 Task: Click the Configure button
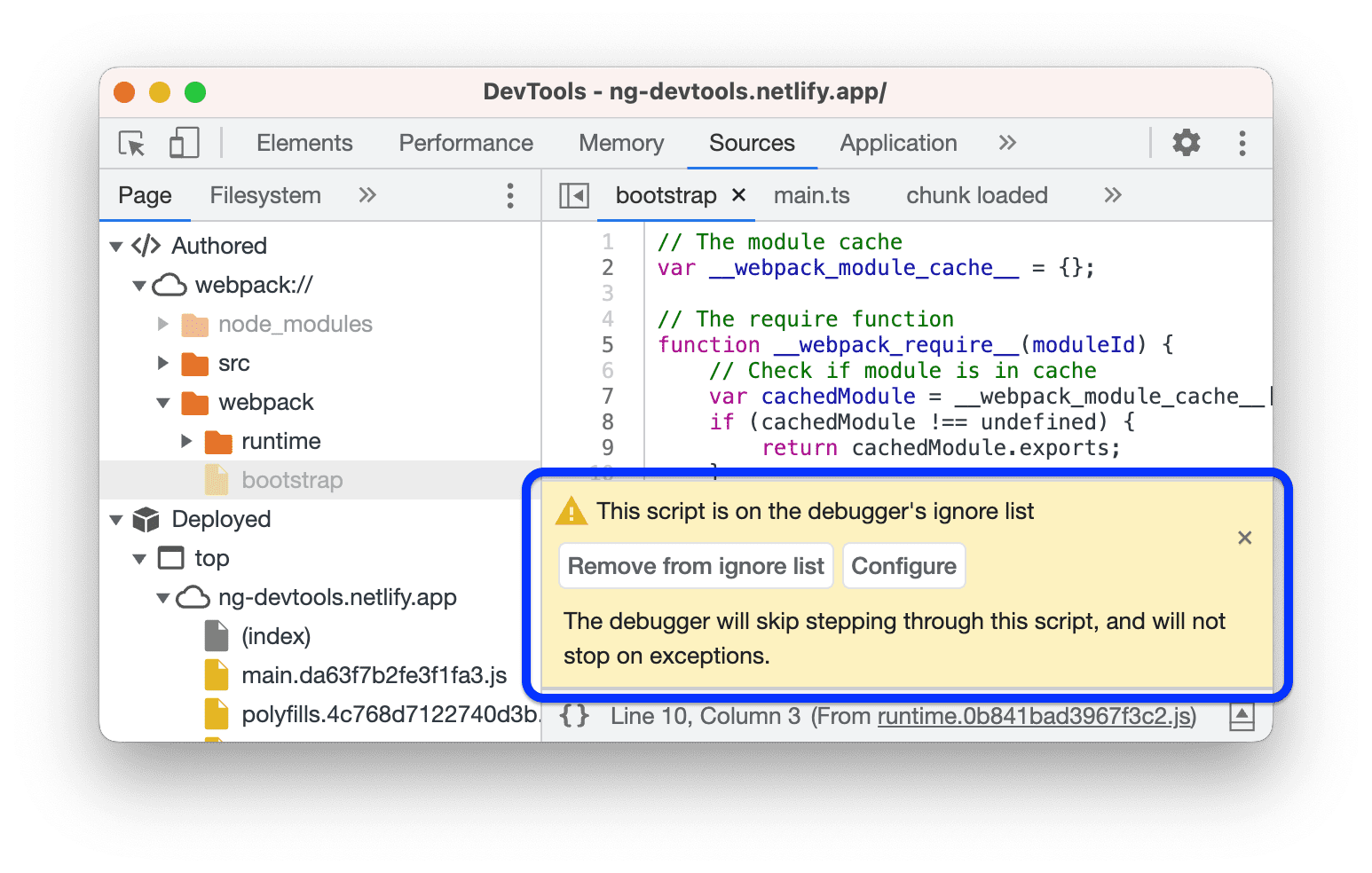pyautogui.click(x=903, y=565)
